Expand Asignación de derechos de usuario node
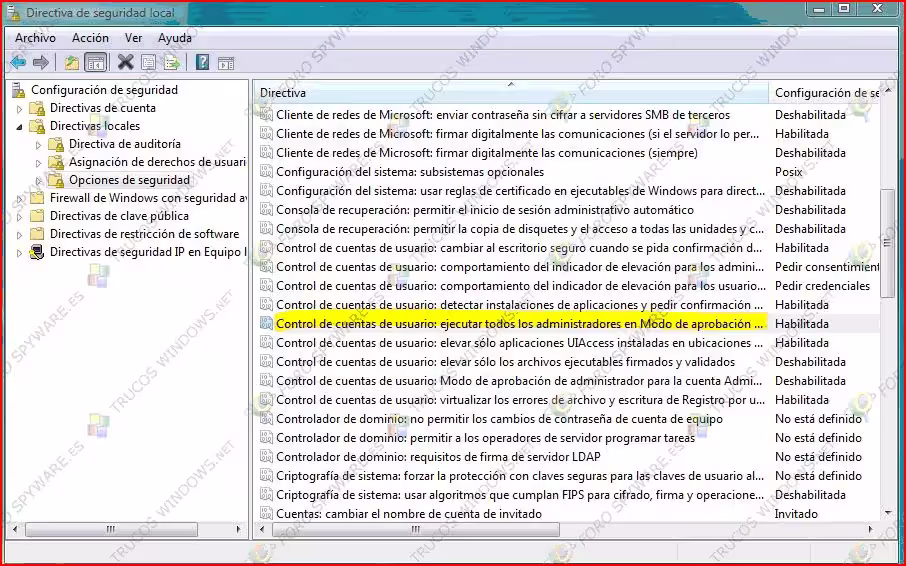 [x=39, y=163]
